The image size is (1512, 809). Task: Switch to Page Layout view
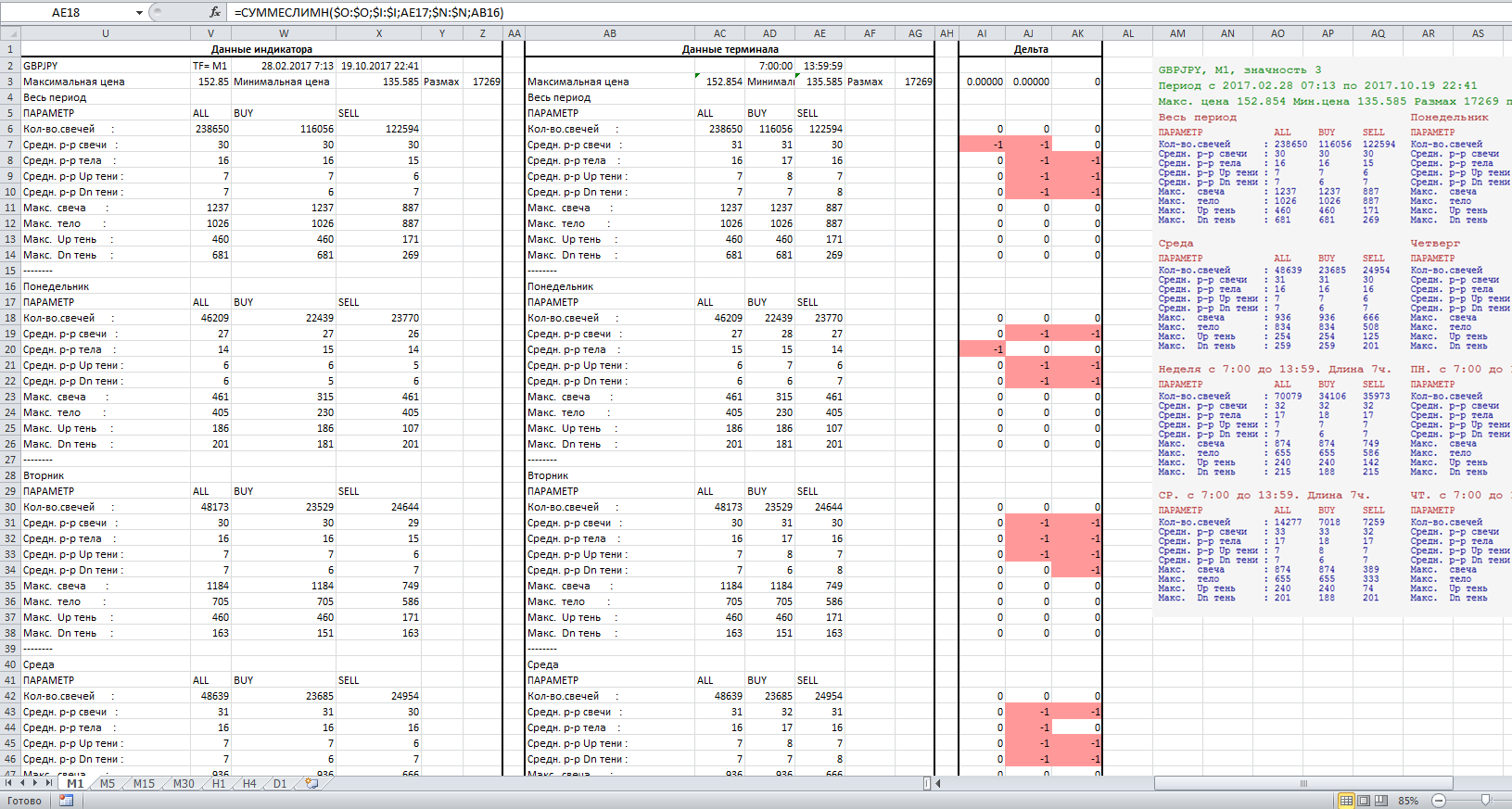(1364, 801)
